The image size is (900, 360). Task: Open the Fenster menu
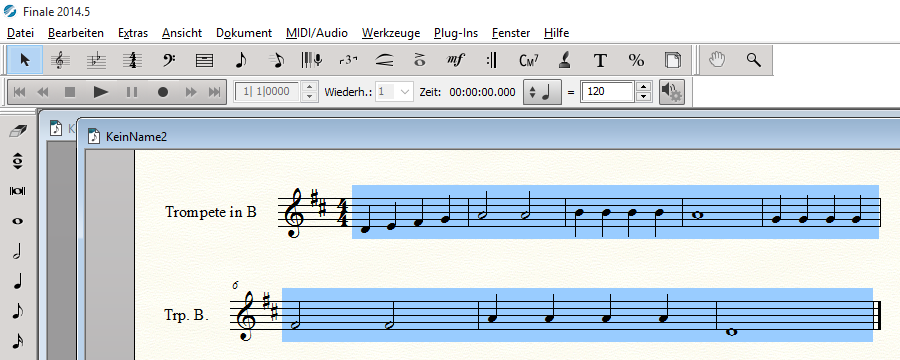[511, 33]
